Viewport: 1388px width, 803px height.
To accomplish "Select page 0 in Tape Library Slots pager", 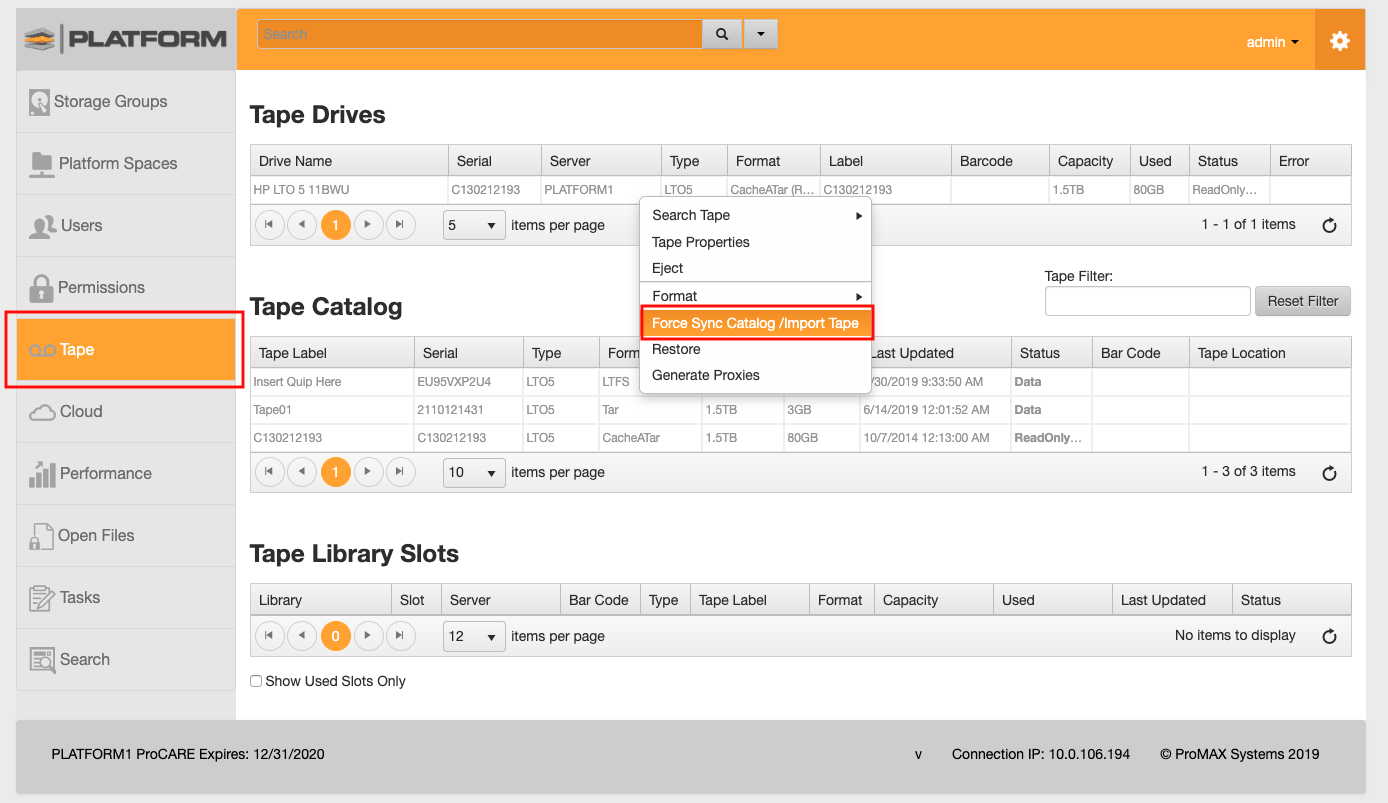I will (336, 635).
